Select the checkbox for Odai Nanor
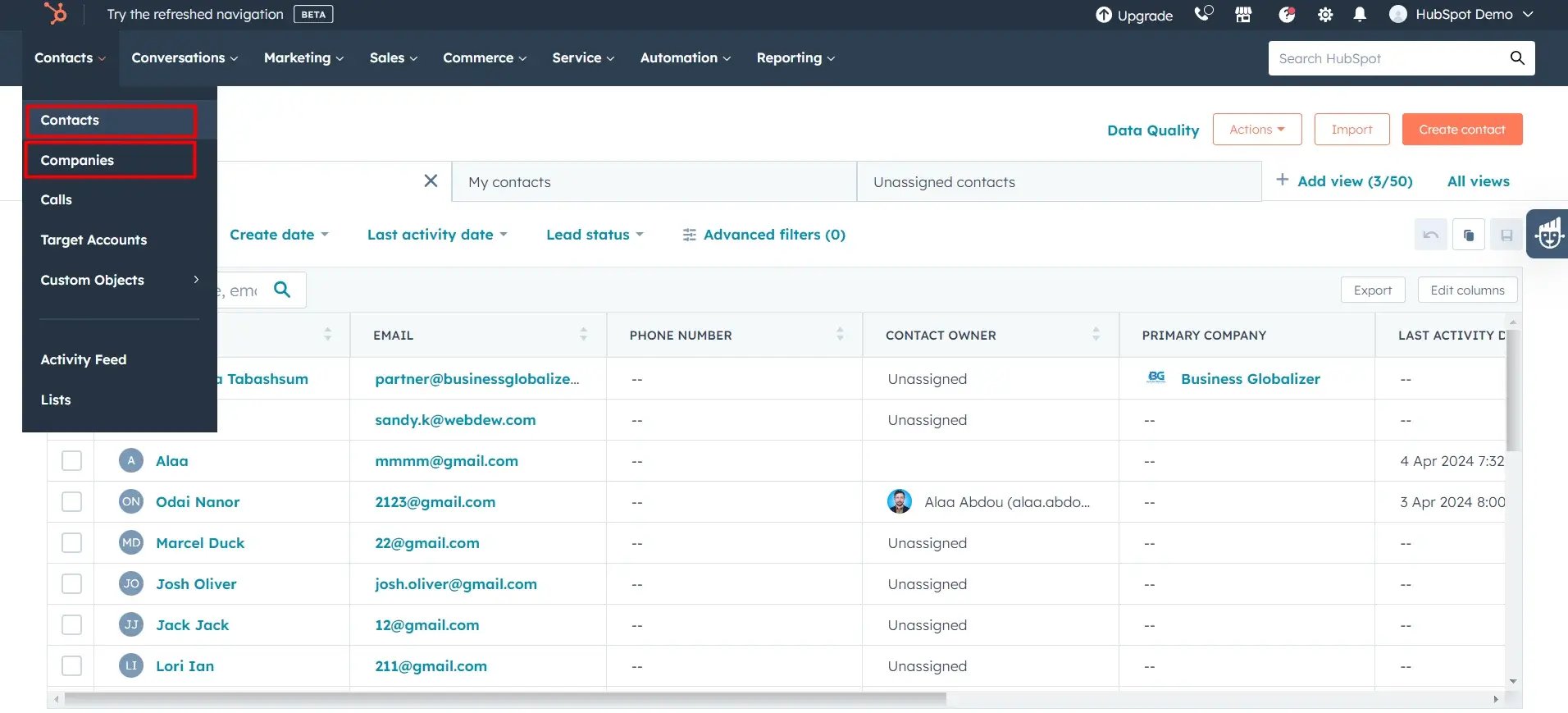Viewport: 1568px width, 713px height. pyautogui.click(x=72, y=501)
